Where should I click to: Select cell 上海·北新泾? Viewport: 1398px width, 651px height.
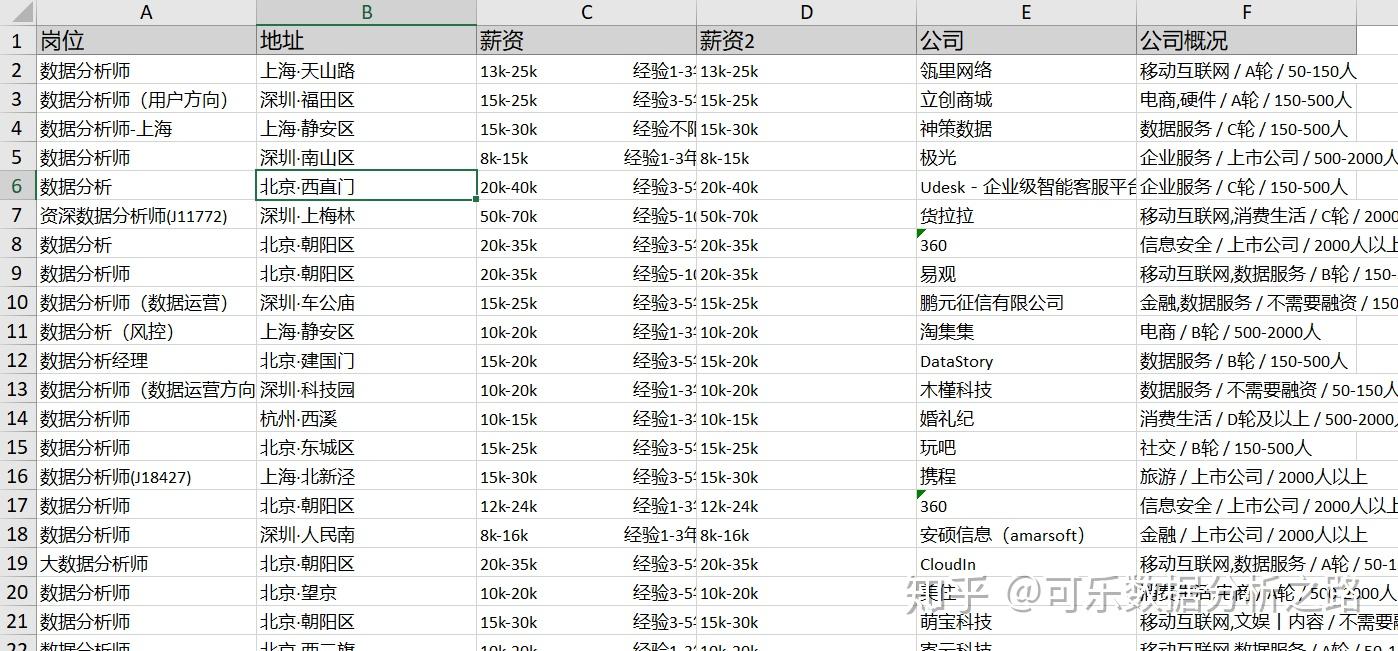pyautogui.click(x=366, y=476)
